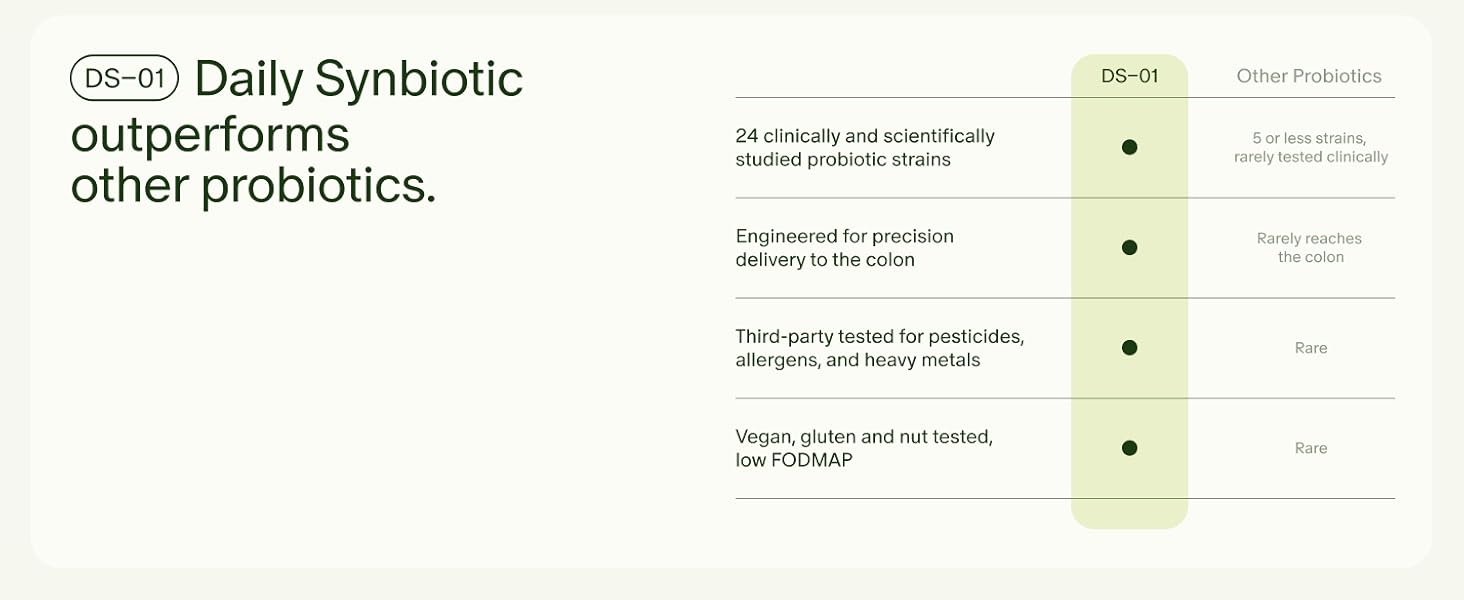Screen dimensions: 1464x600
Task: Click 'Engineered for precision delivery' text
Action: (844, 237)
